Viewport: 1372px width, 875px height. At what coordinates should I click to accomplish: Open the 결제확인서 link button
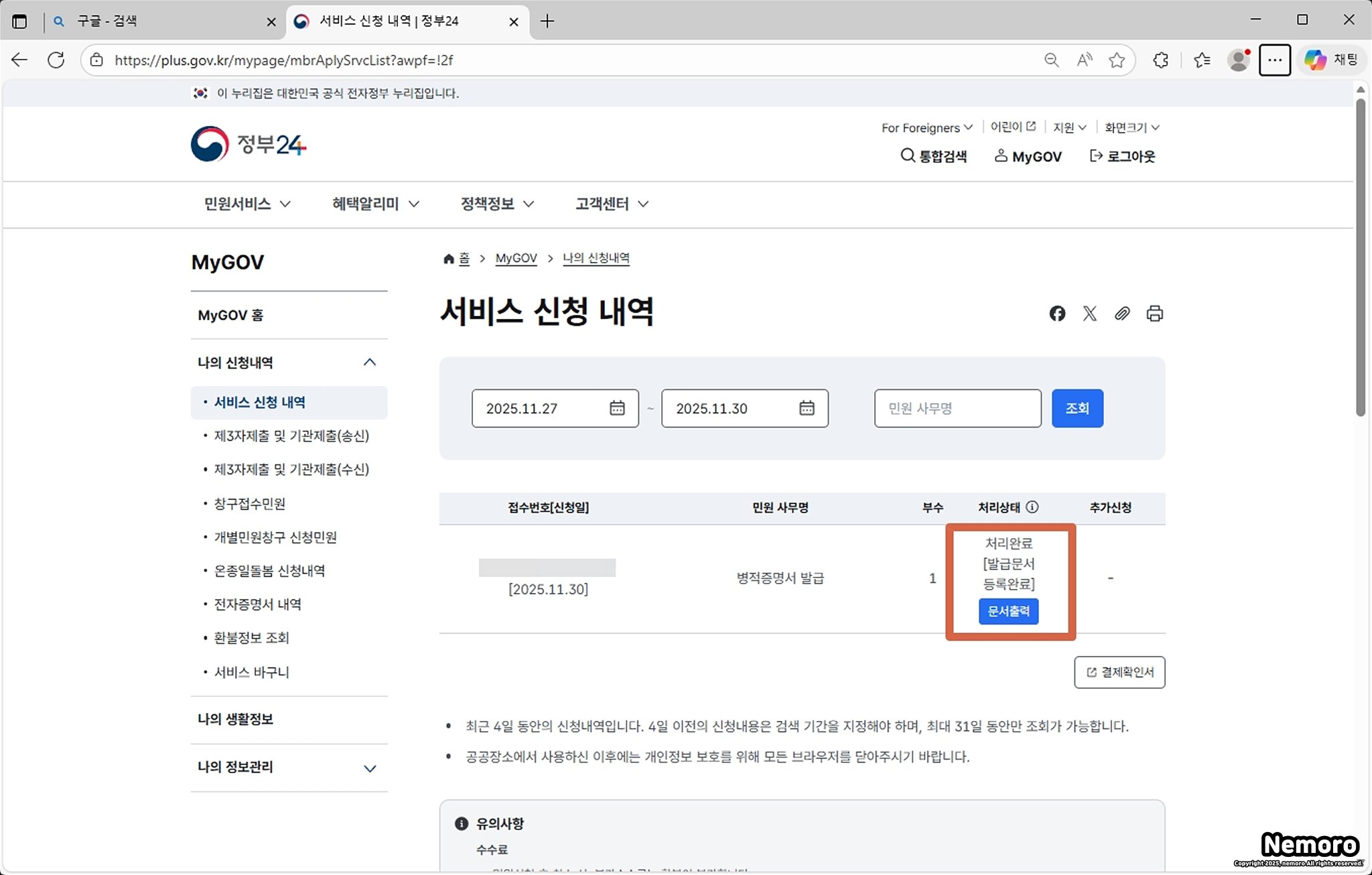pyautogui.click(x=1119, y=672)
